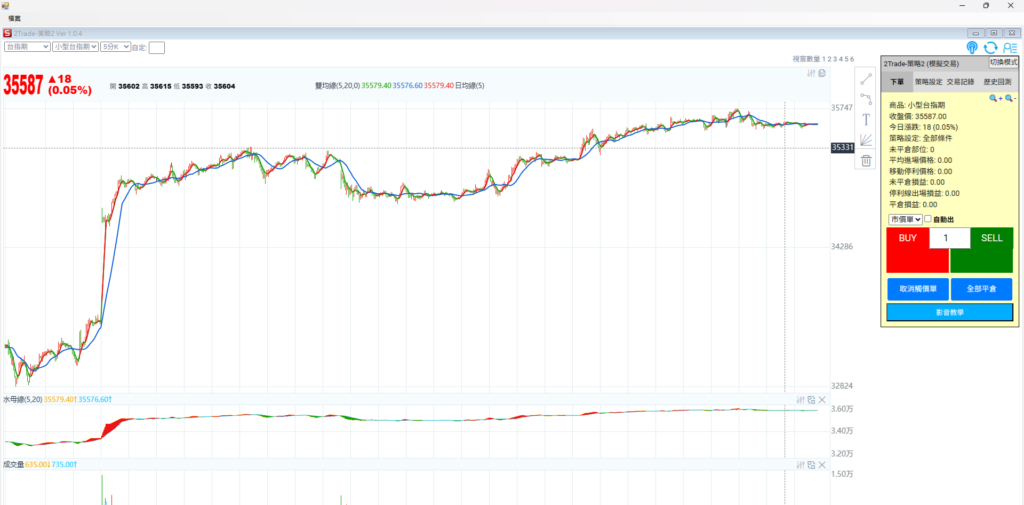The image size is (1024, 505).
Task: Select the fan lines drawing tool
Action: [866, 140]
